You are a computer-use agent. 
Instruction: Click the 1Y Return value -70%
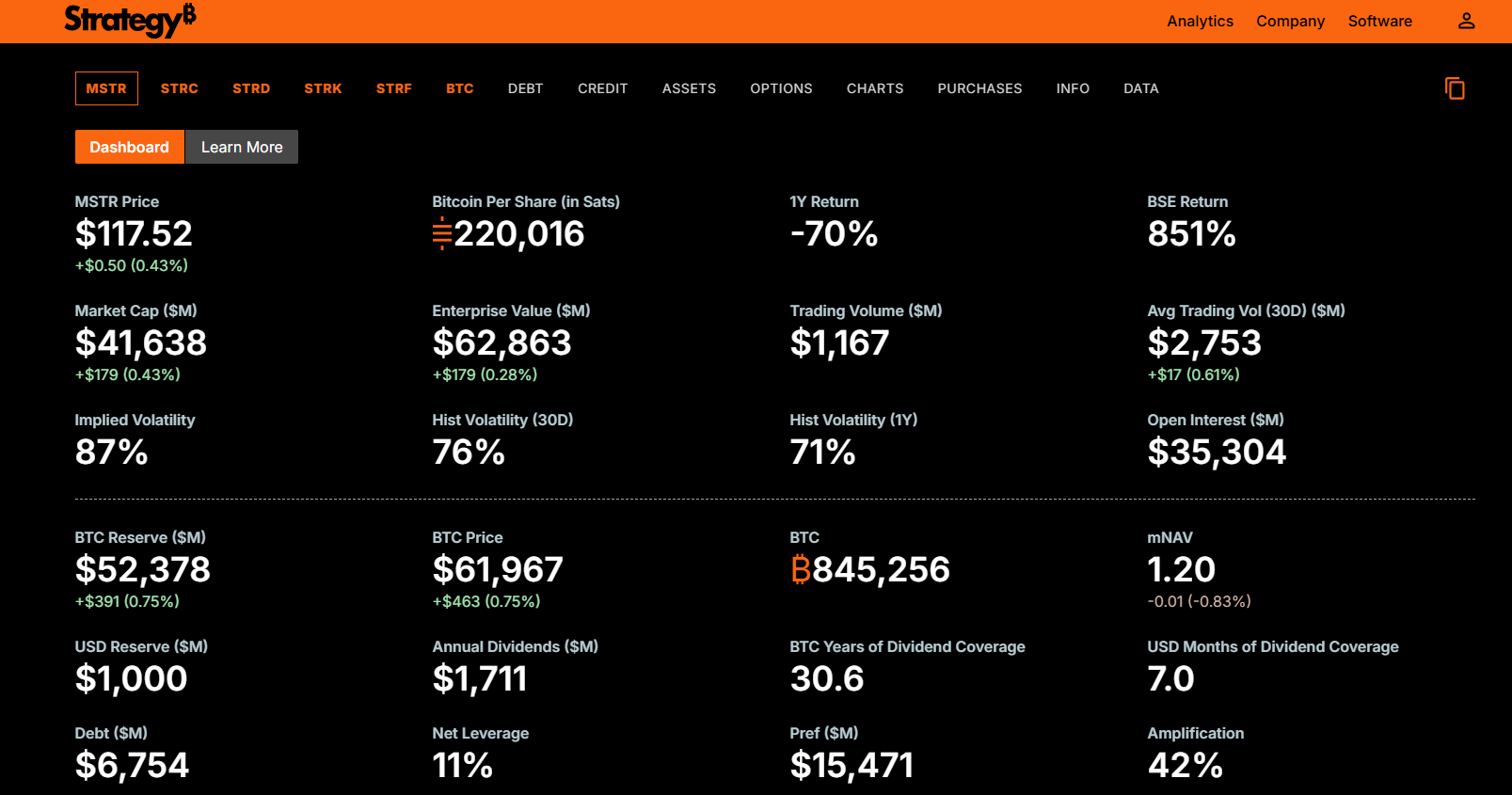tap(834, 233)
